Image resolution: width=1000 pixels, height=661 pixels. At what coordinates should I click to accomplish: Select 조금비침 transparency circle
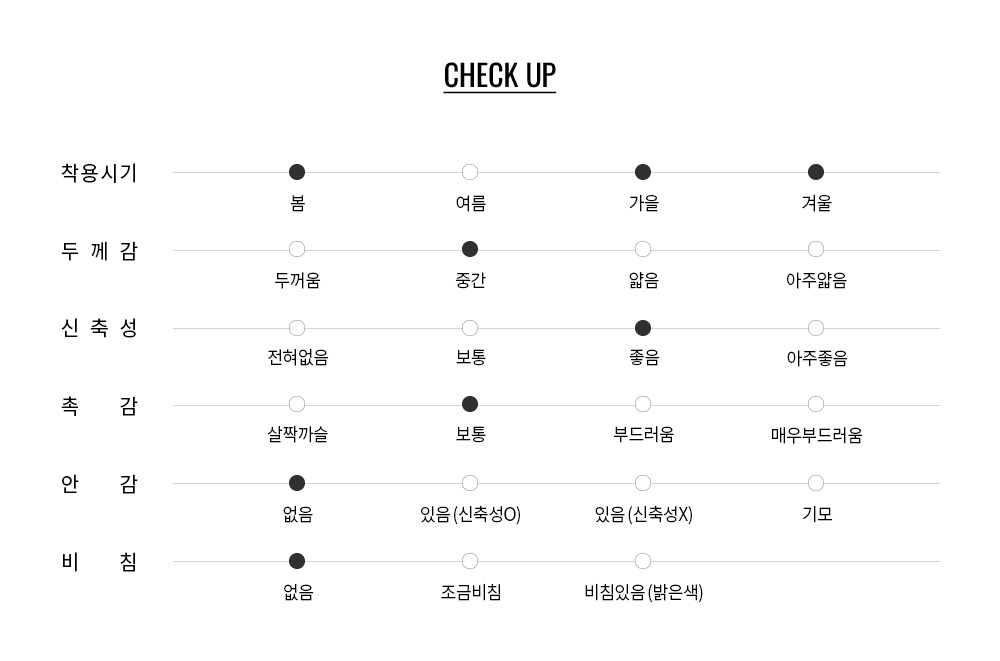pyautogui.click(x=470, y=561)
